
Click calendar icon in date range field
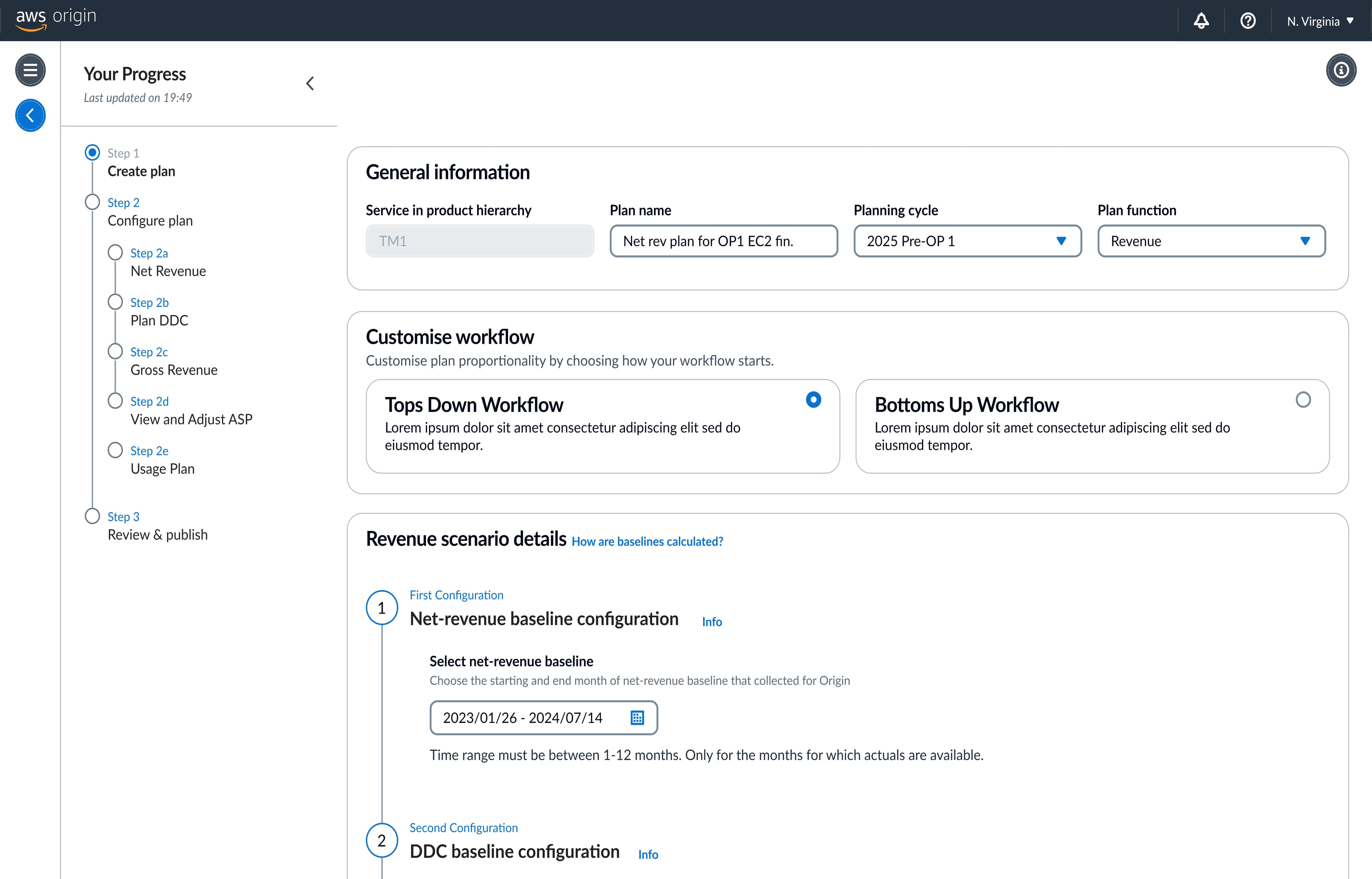(637, 717)
